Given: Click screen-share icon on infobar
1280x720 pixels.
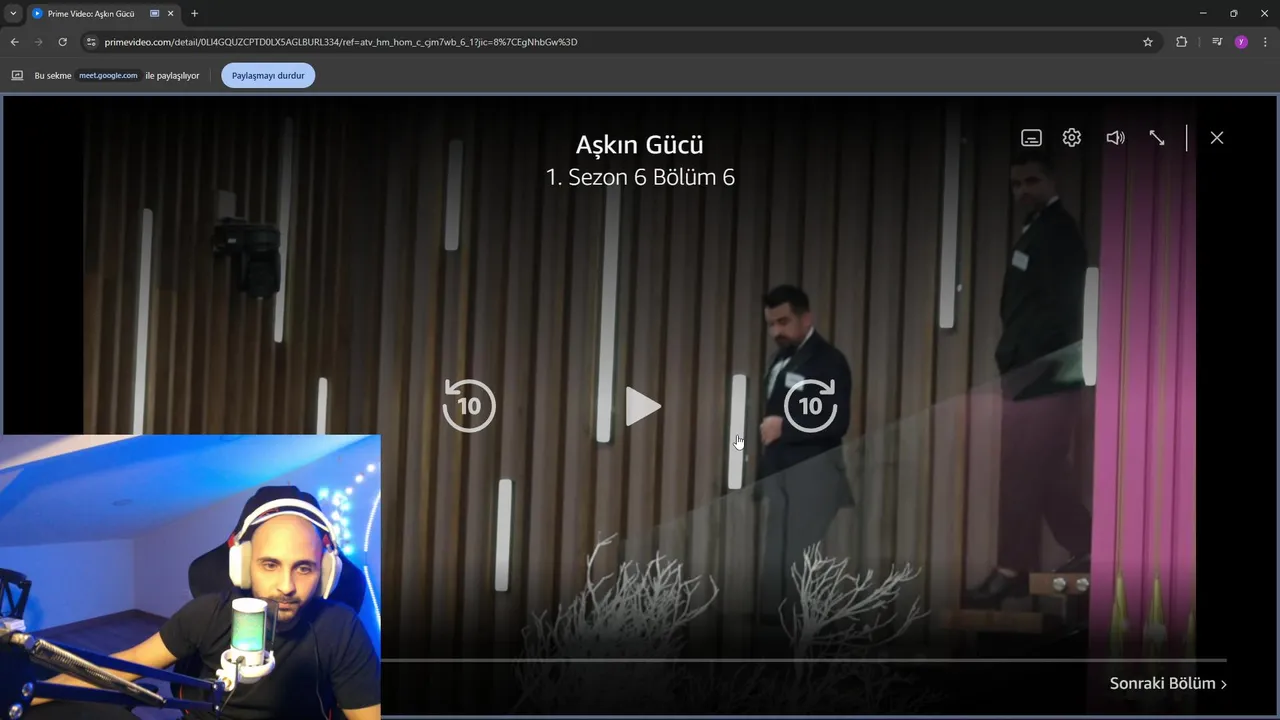Looking at the screenshot, I should 17,75.
